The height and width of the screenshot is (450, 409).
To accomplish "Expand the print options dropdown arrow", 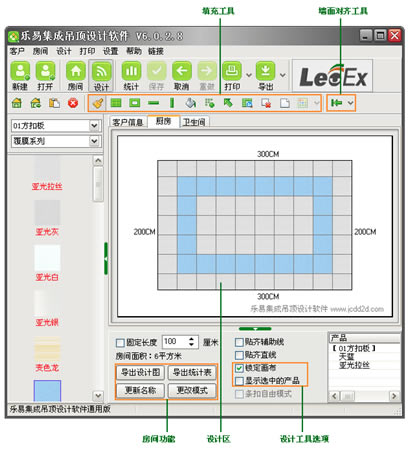I will [x=249, y=75].
